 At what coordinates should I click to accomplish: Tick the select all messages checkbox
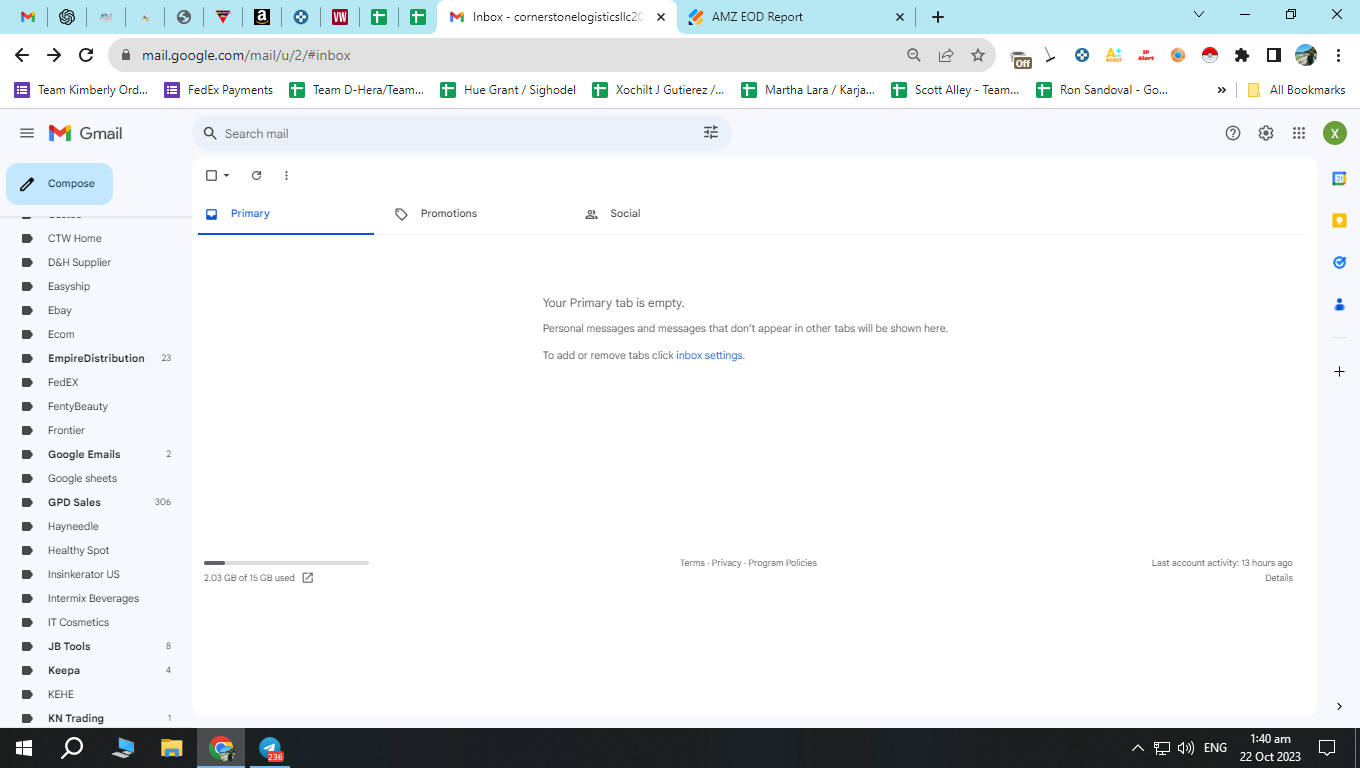coord(211,175)
